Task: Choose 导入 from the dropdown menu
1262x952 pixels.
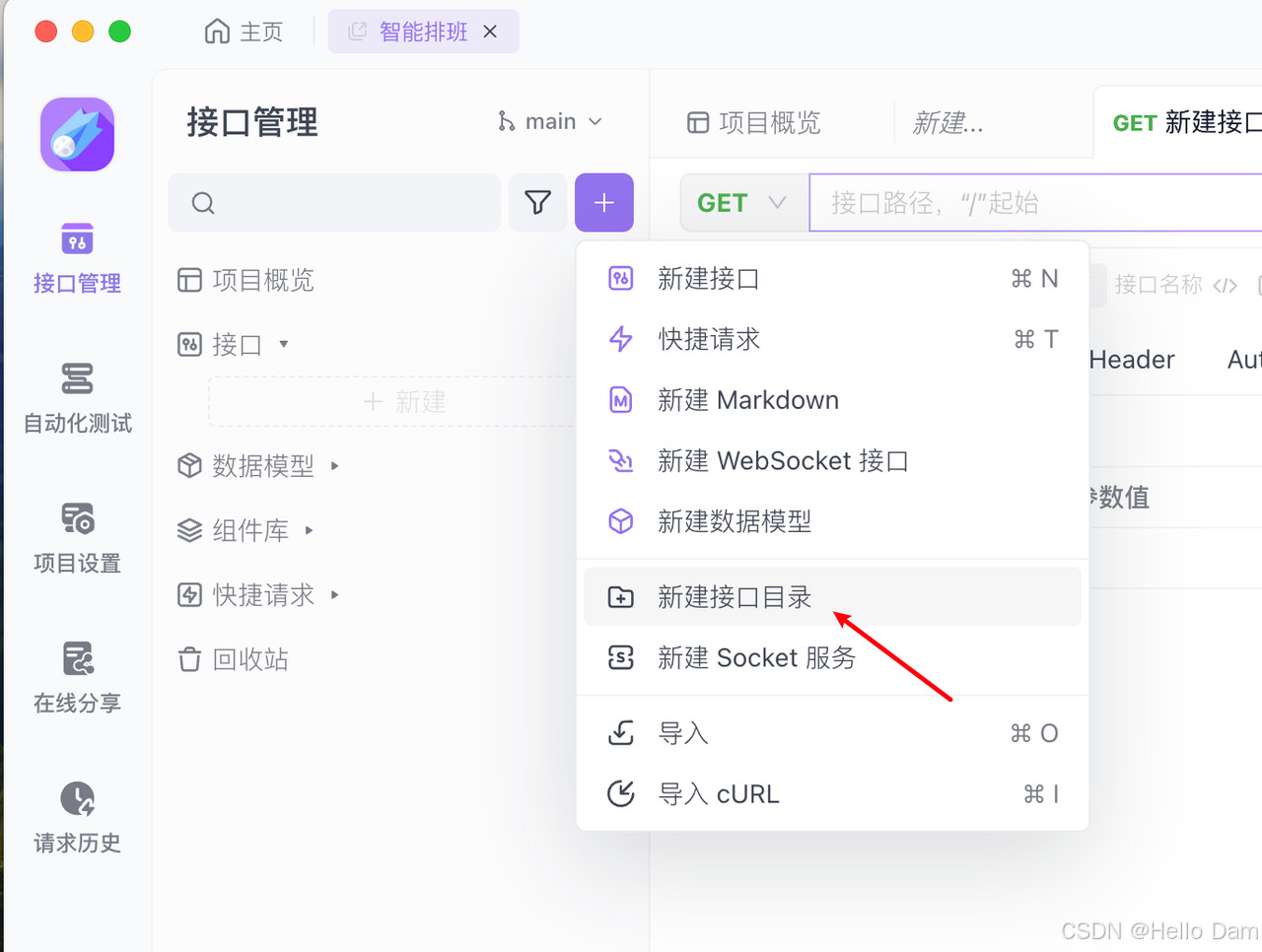Action: 832,733
